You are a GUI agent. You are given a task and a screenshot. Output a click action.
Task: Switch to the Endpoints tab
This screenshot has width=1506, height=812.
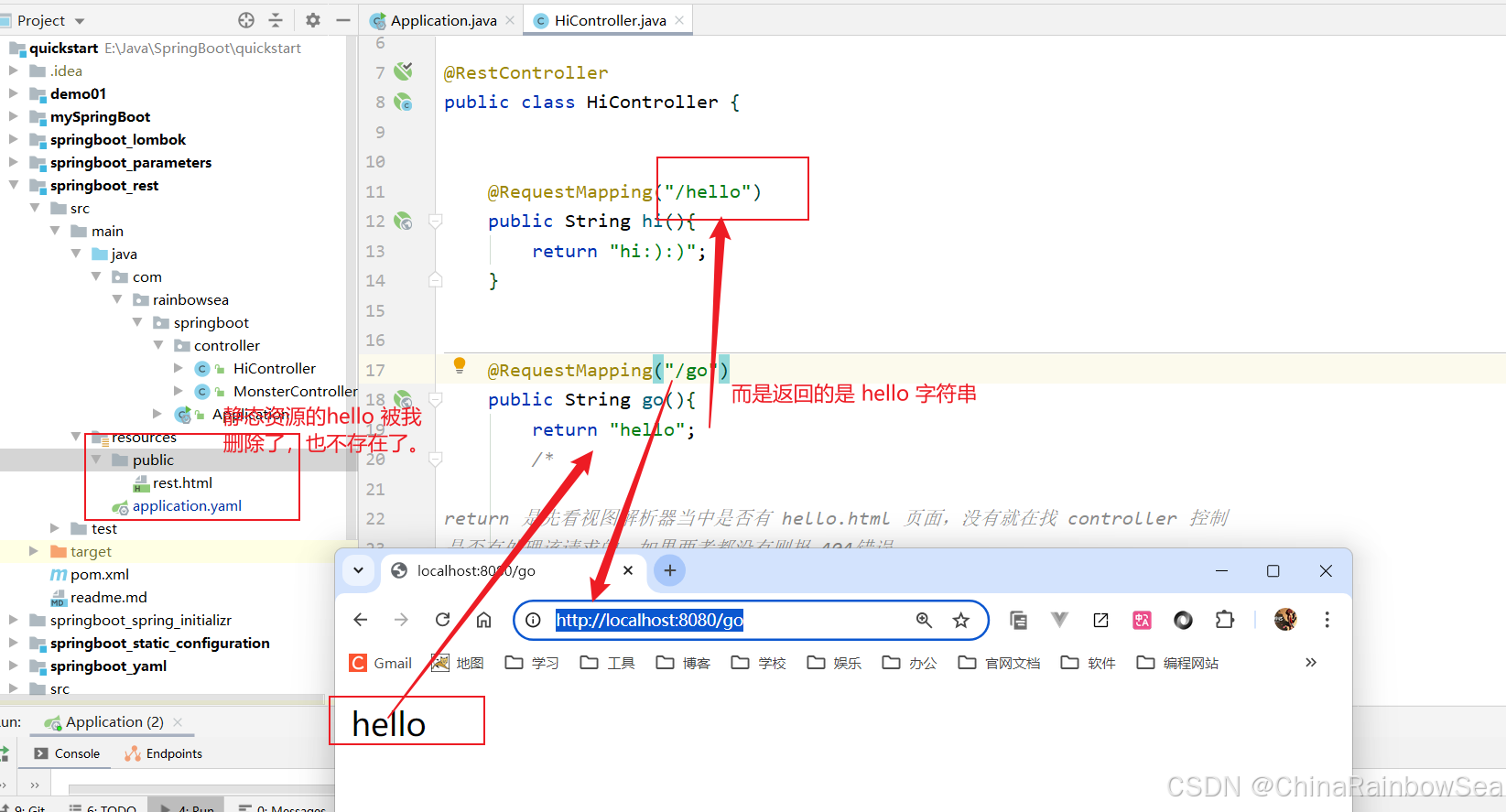click(x=164, y=753)
